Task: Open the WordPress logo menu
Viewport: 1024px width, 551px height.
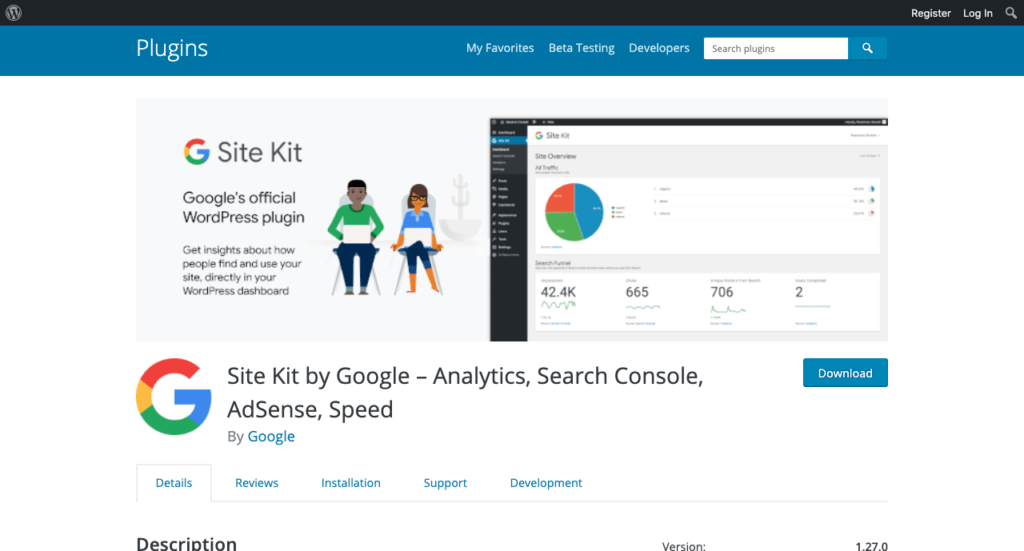Action: (x=14, y=12)
